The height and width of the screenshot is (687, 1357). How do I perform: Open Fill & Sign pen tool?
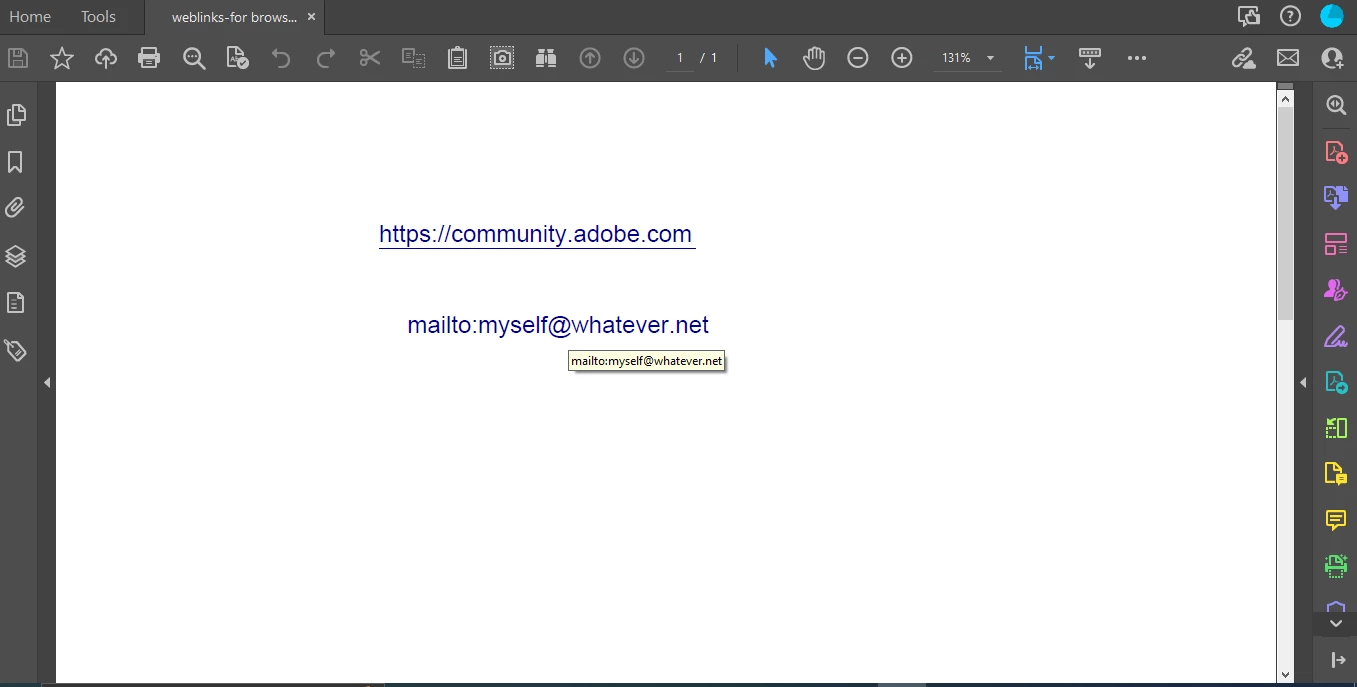[x=1336, y=336]
